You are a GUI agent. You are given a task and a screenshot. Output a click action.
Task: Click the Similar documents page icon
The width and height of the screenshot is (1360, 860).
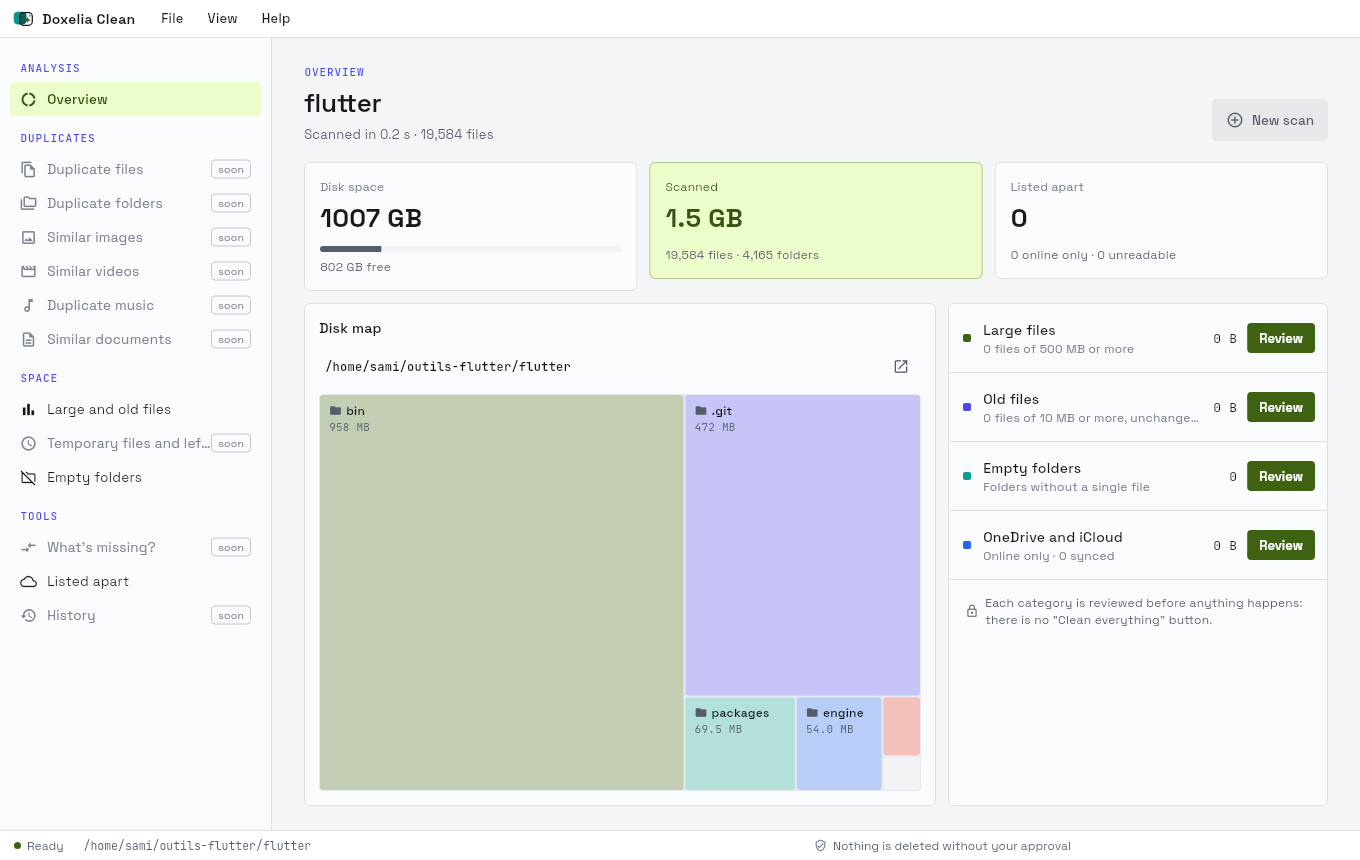[x=28, y=339]
